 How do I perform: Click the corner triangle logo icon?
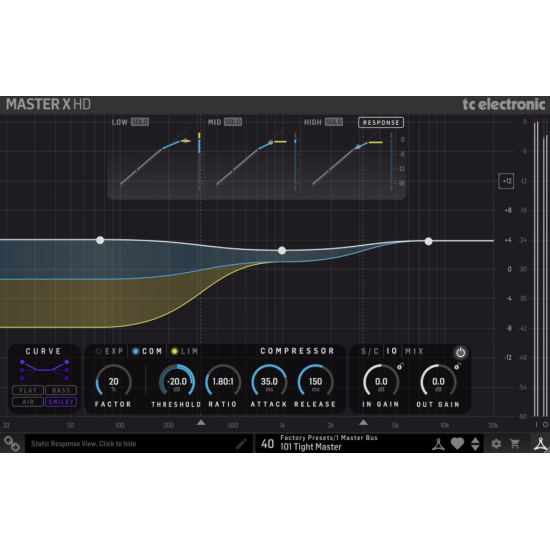(x=541, y=444)
